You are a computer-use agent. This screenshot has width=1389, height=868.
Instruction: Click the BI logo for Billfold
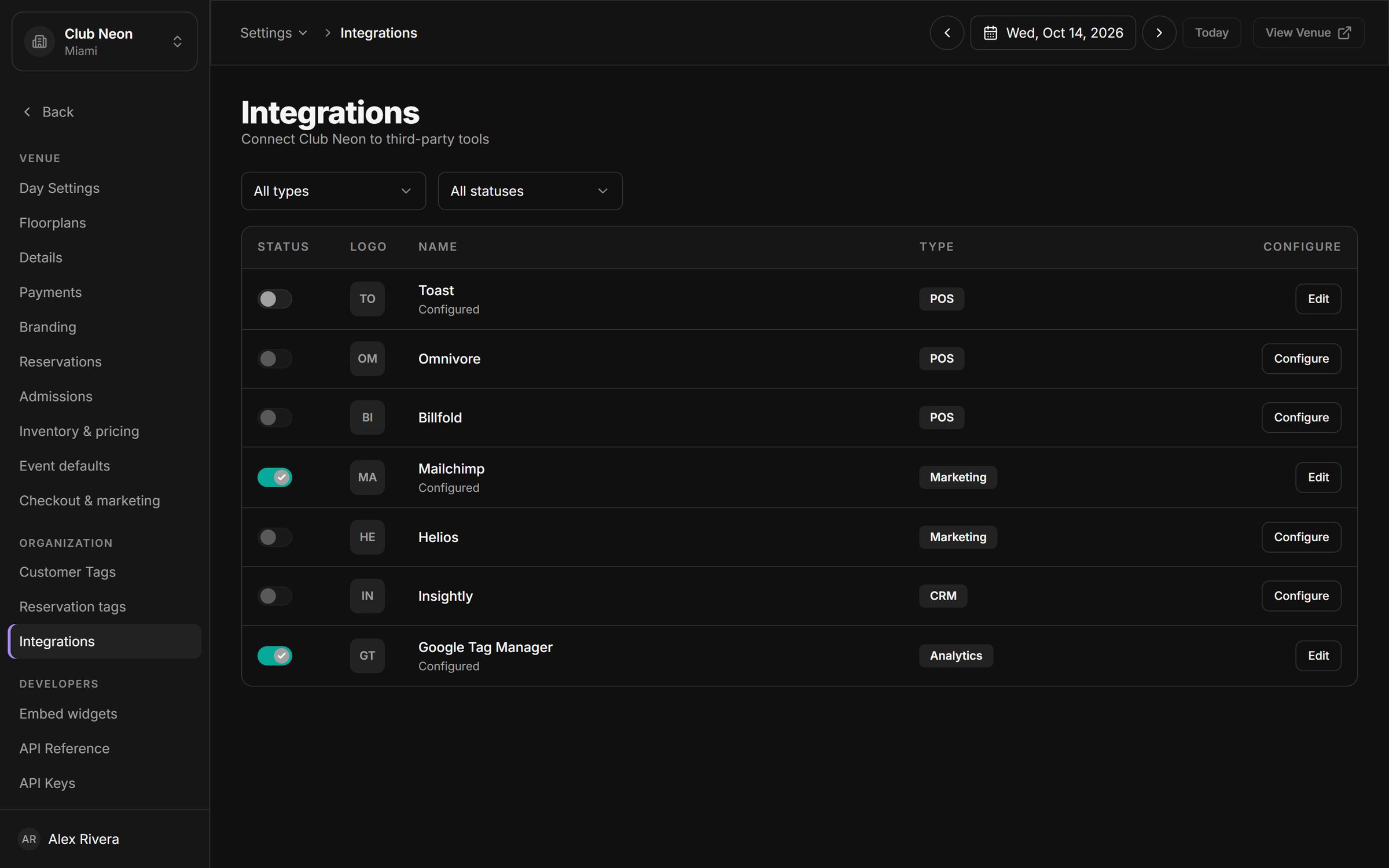pos(367,417)
